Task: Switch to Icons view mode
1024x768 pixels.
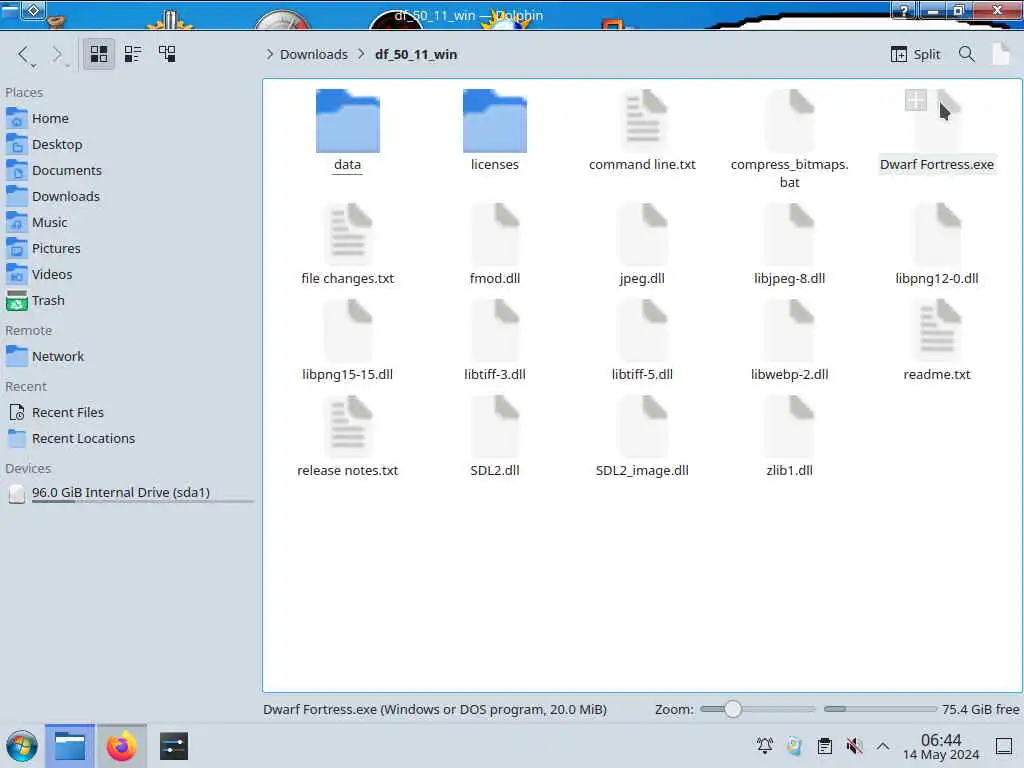Action: [99, 54]
